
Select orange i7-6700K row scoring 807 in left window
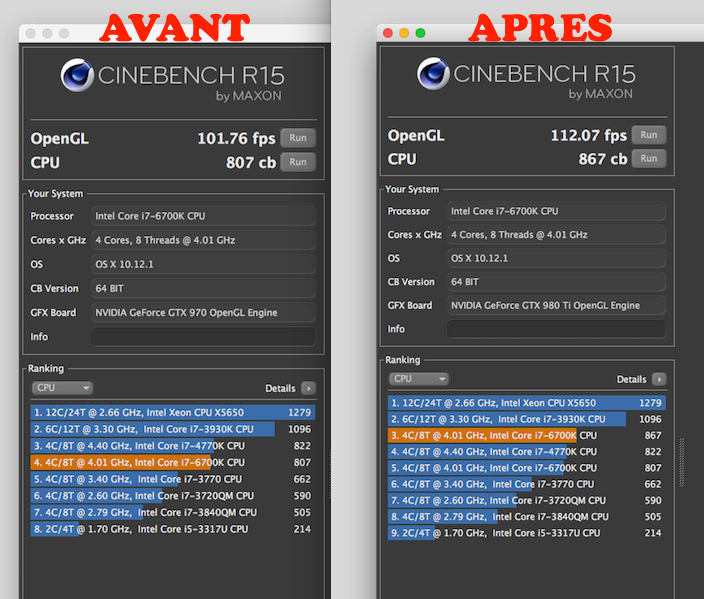coord(173,462)
